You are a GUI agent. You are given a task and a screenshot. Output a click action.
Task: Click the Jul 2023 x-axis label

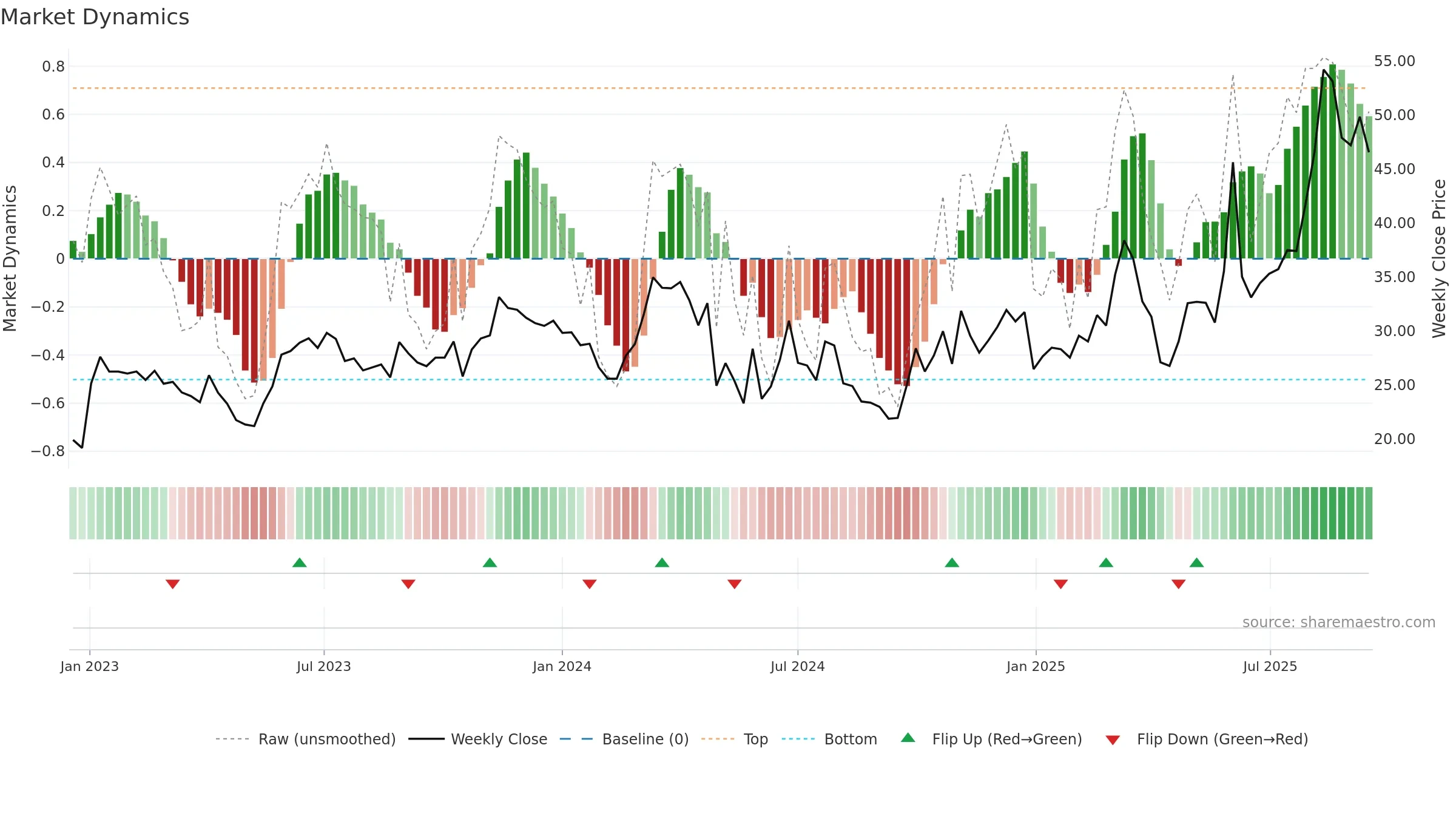click(324, 666)
